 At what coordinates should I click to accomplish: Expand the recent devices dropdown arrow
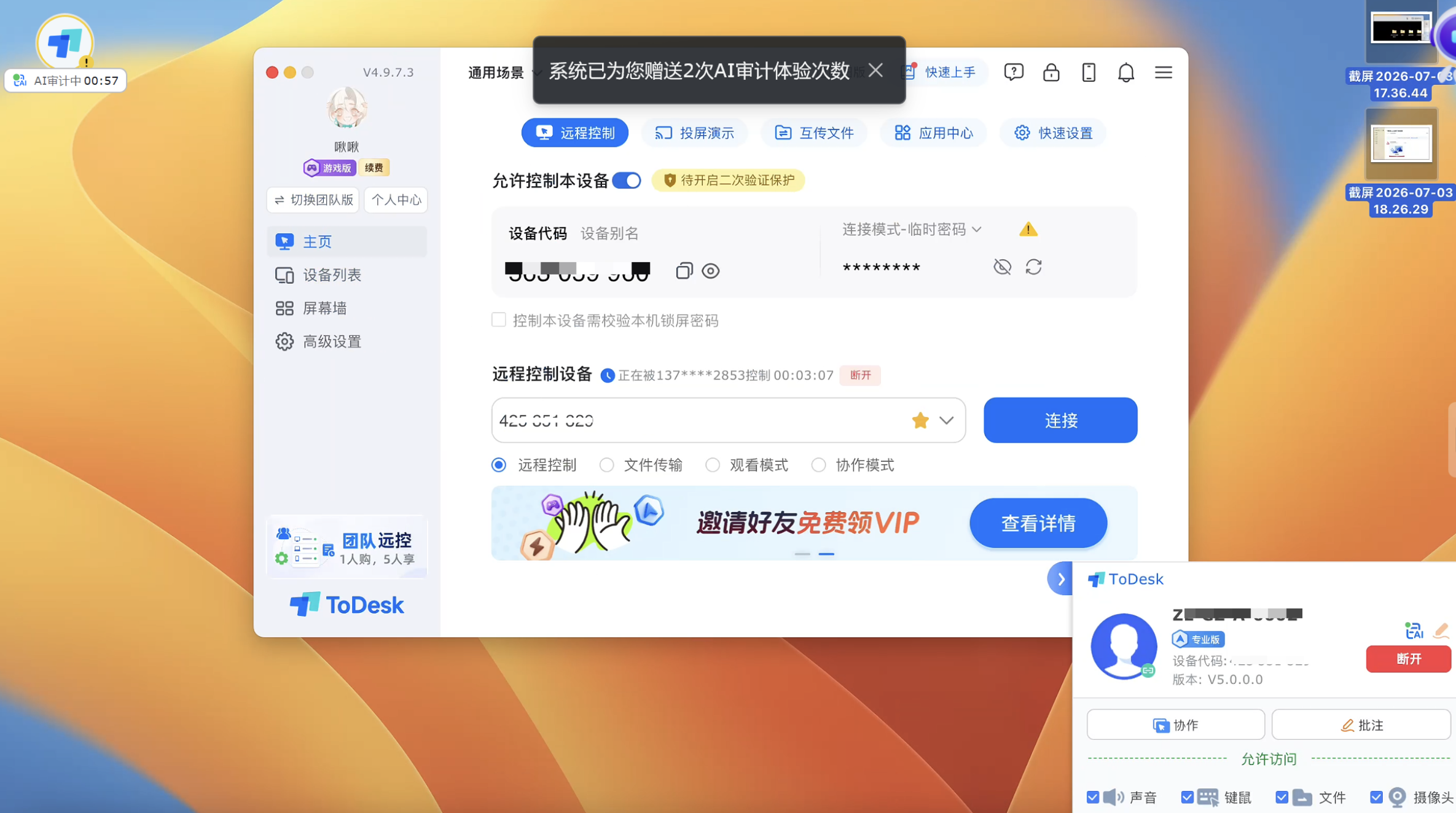946,421
